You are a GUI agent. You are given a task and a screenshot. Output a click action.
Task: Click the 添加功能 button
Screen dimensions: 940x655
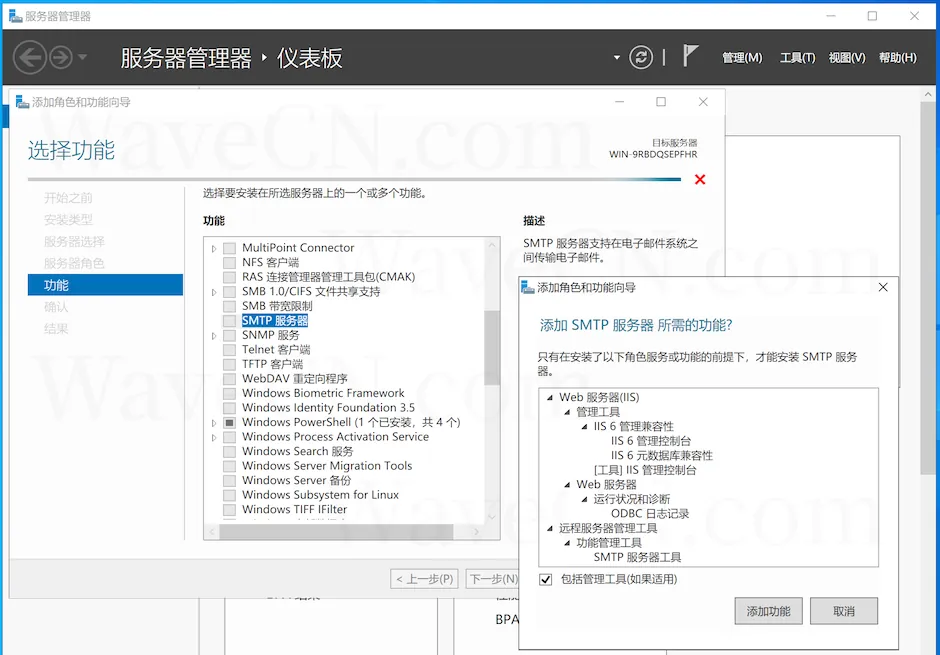tap(769, 611)
